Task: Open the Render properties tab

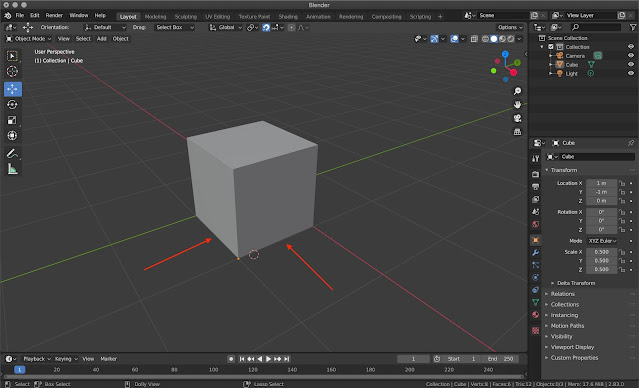Action: pyautogui.click(x=535, y=174)
